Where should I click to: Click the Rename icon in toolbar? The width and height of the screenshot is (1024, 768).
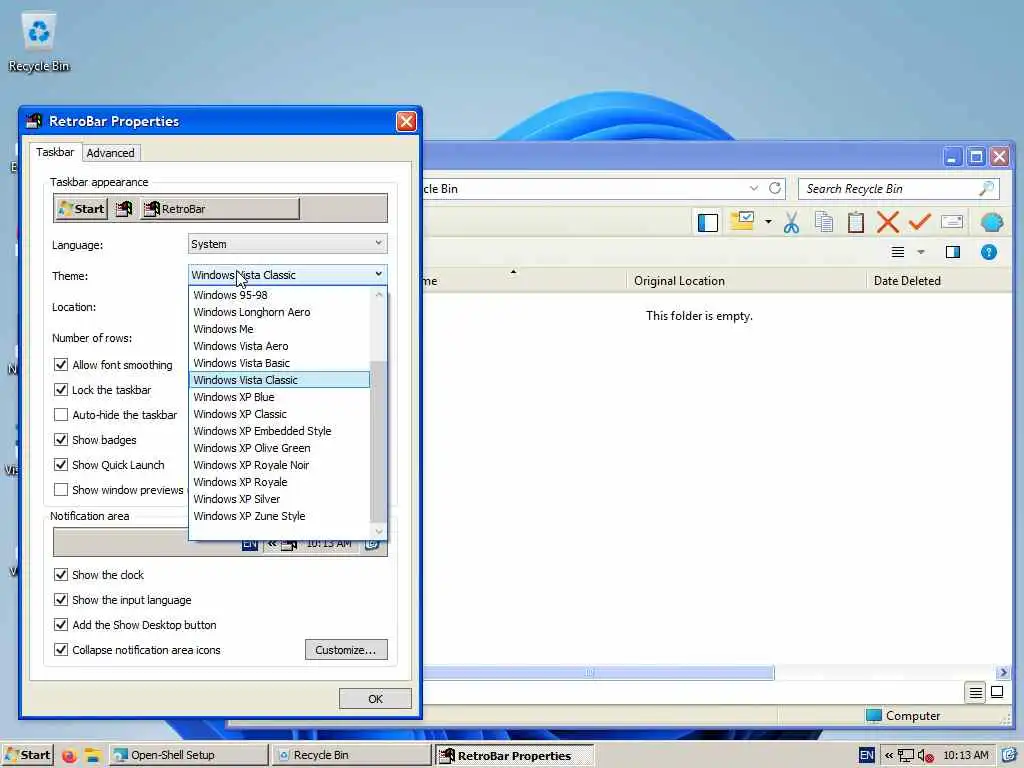pyautogui.click(x=952, y=222)
